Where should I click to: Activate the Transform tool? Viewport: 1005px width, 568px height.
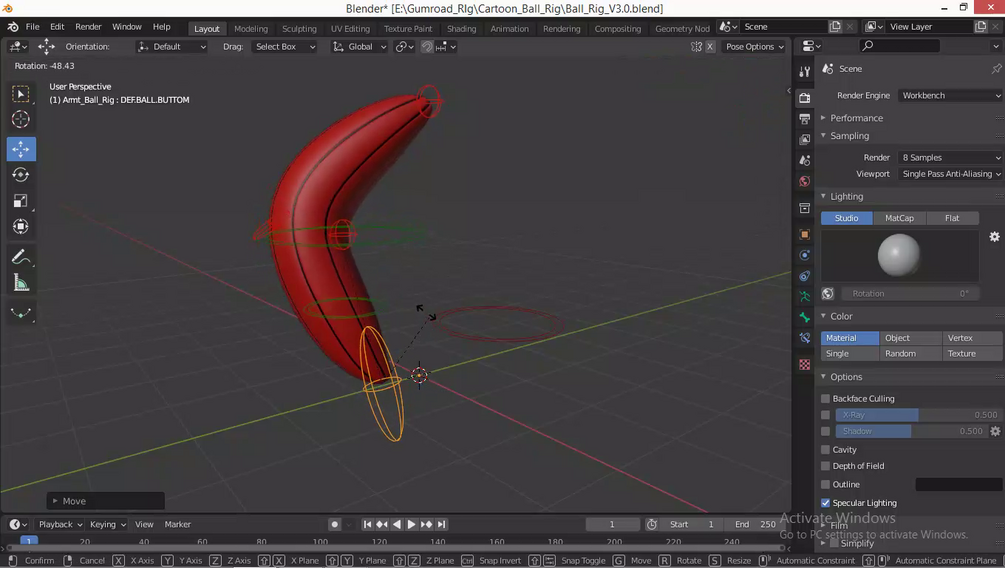click(21, 226)
